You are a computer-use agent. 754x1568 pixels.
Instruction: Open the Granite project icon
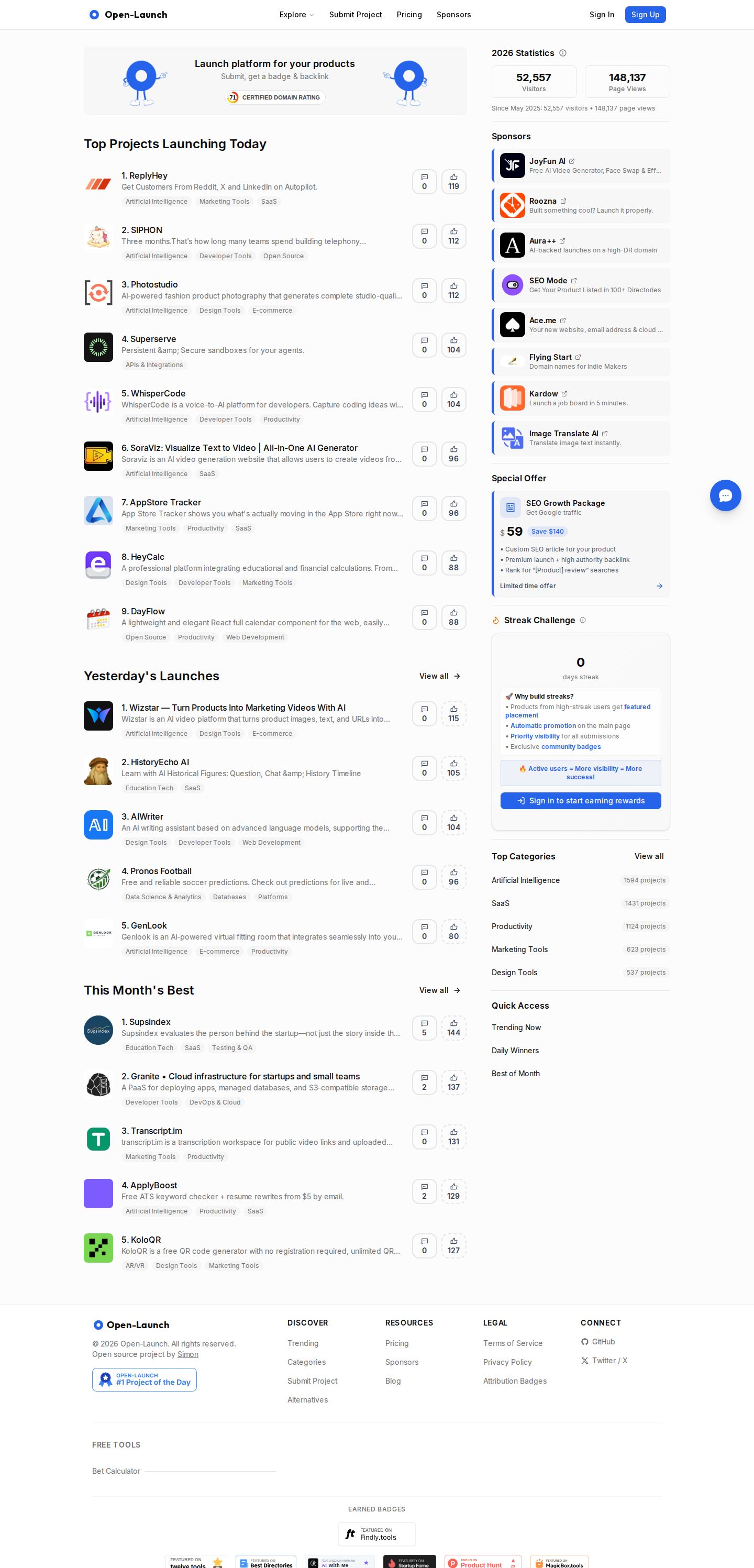tap(98, 1085)
